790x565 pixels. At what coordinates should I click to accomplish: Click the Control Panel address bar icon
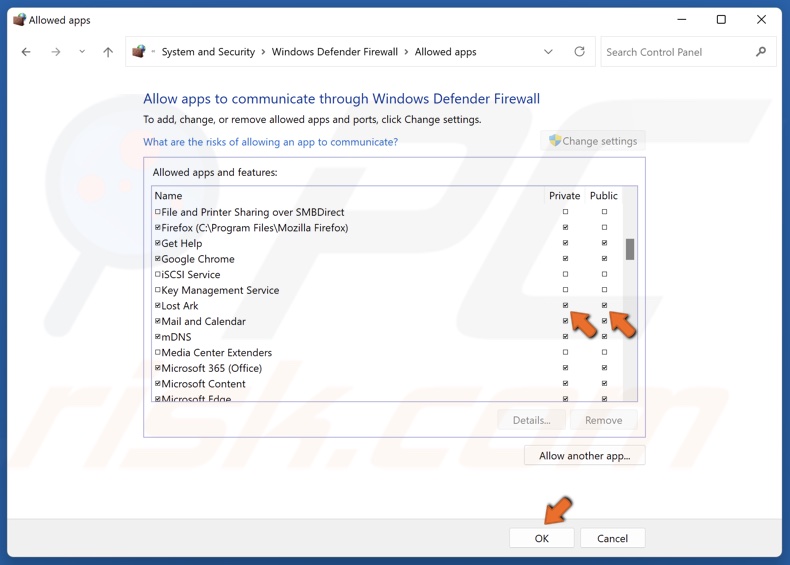coord(139,51)
